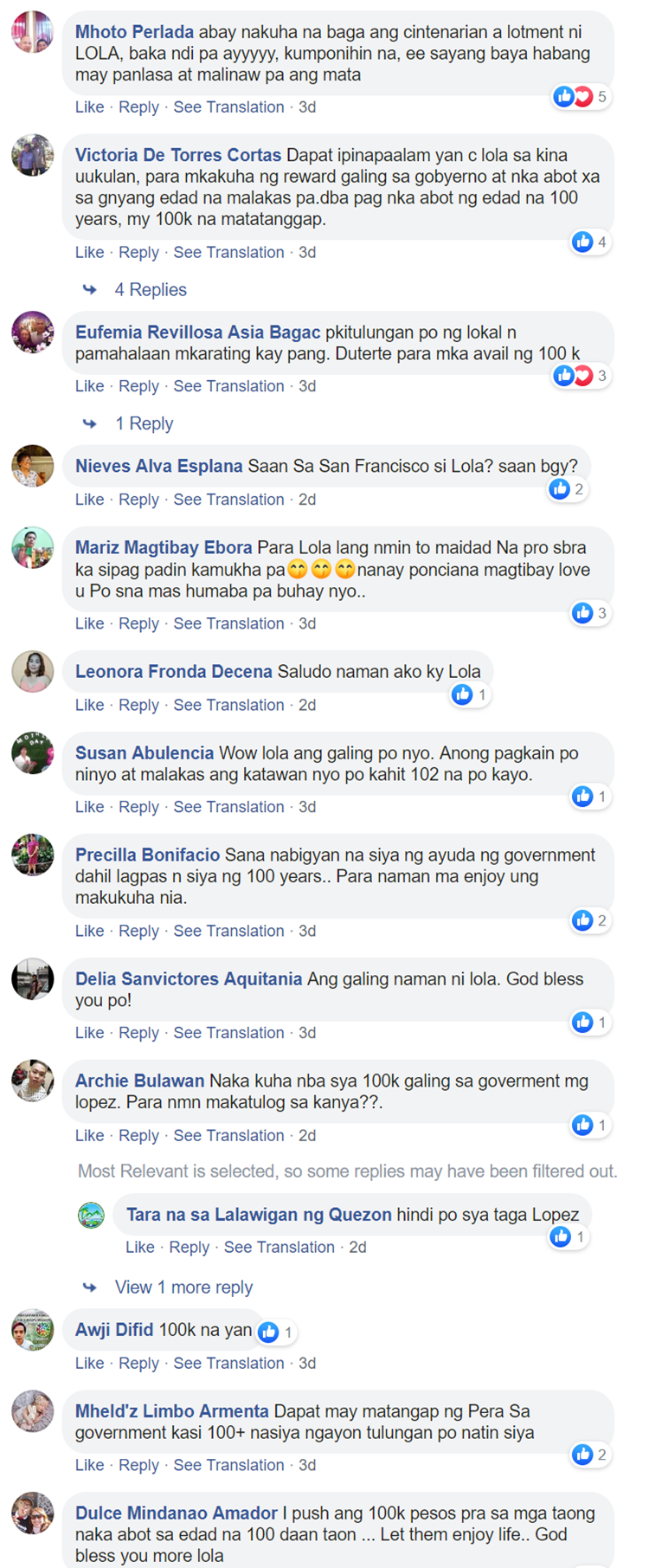Viewport: 649px width, 1568px height.
Task: See Translation for Leonora Fronda Decena comment
Action: [228, 705]
